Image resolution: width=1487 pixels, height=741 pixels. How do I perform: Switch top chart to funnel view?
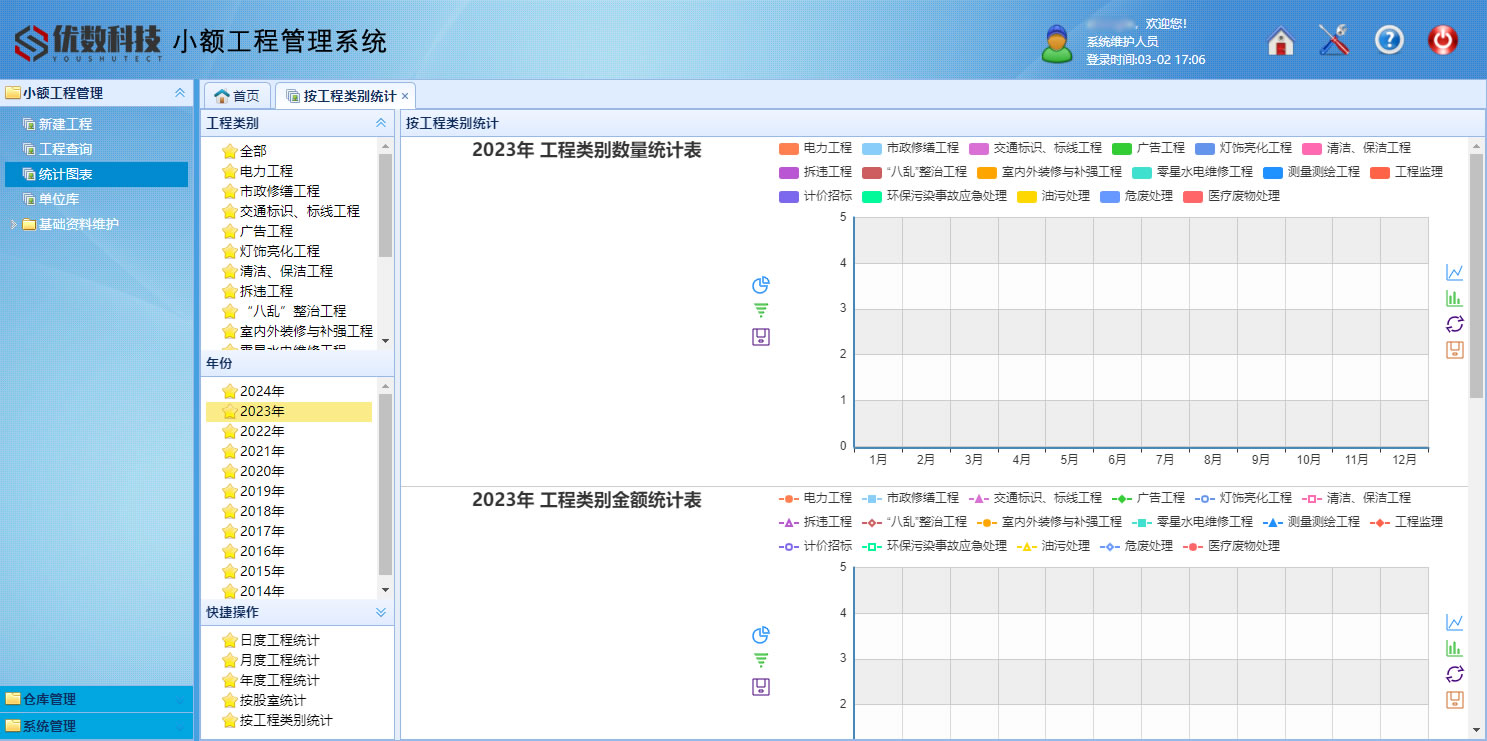(761, 311)
